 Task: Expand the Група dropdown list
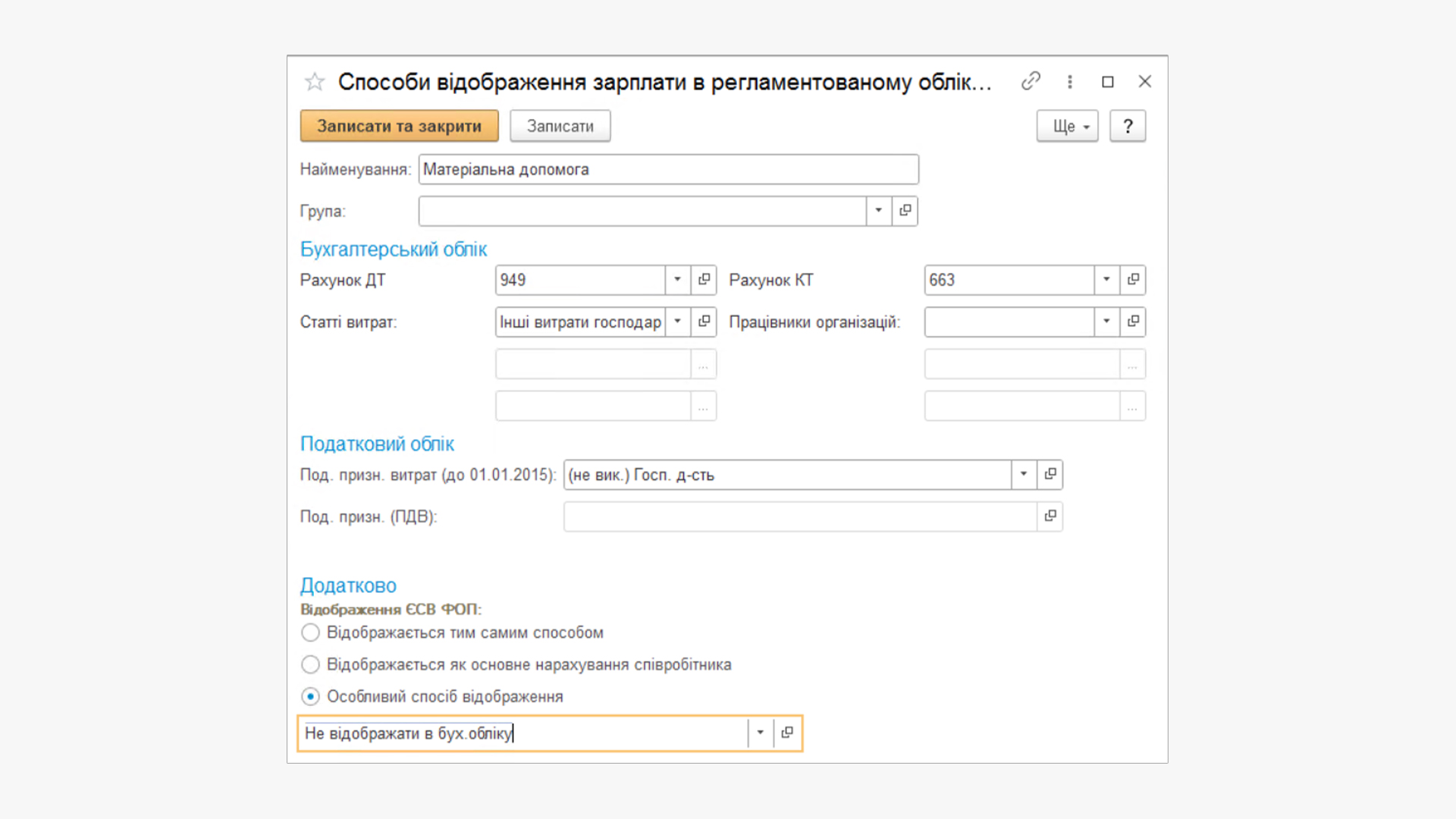[878, 211]
